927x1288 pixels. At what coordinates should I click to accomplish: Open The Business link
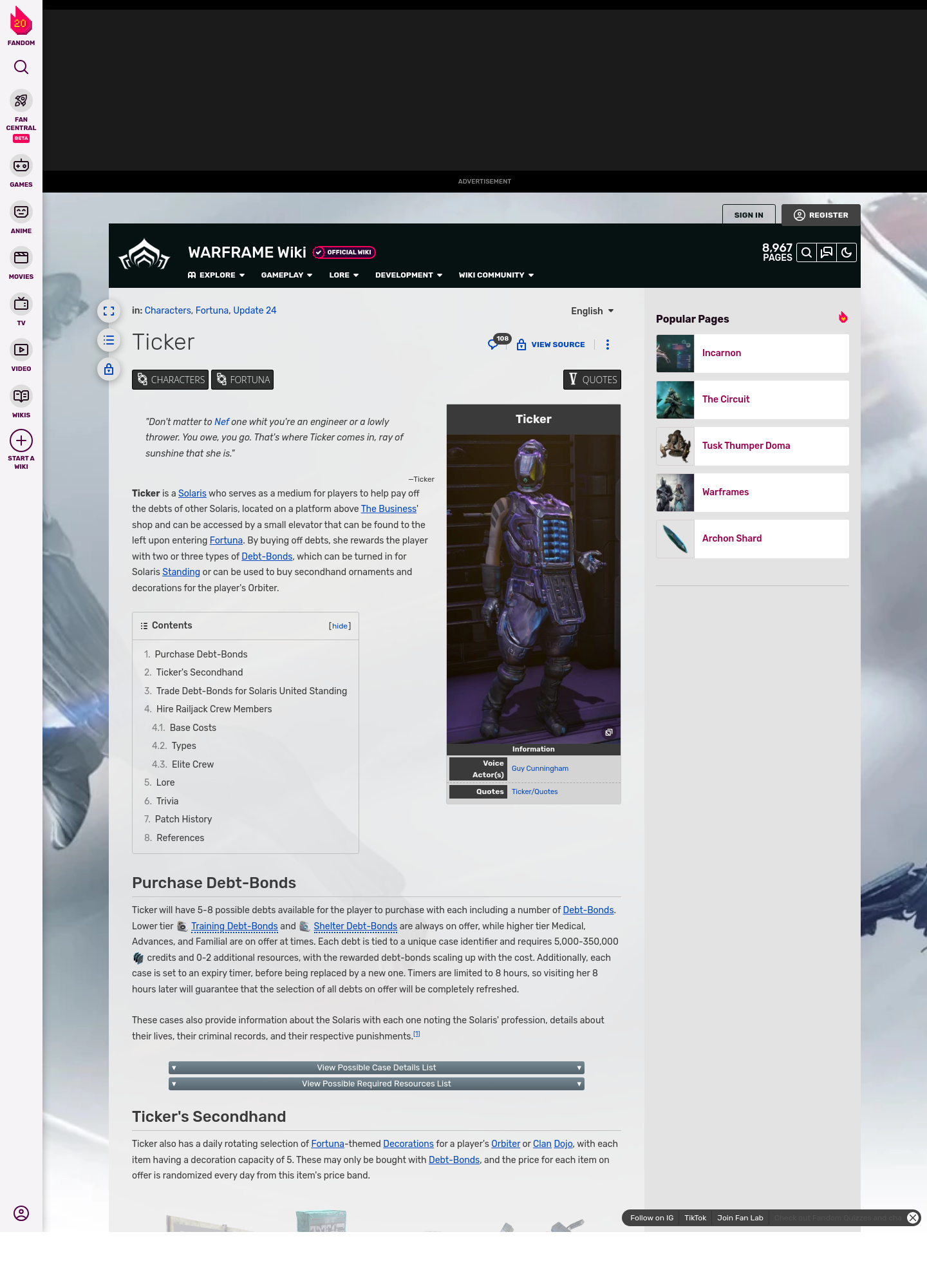pyautogui.click(x=389, y=509)
